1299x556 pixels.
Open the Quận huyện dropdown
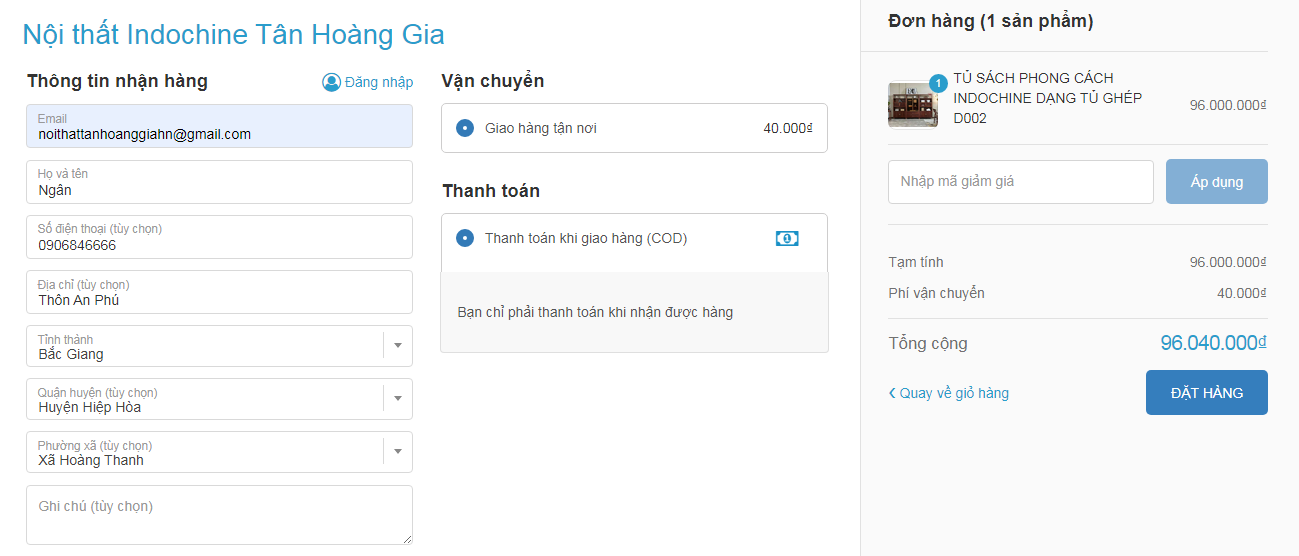pos(397,398)
